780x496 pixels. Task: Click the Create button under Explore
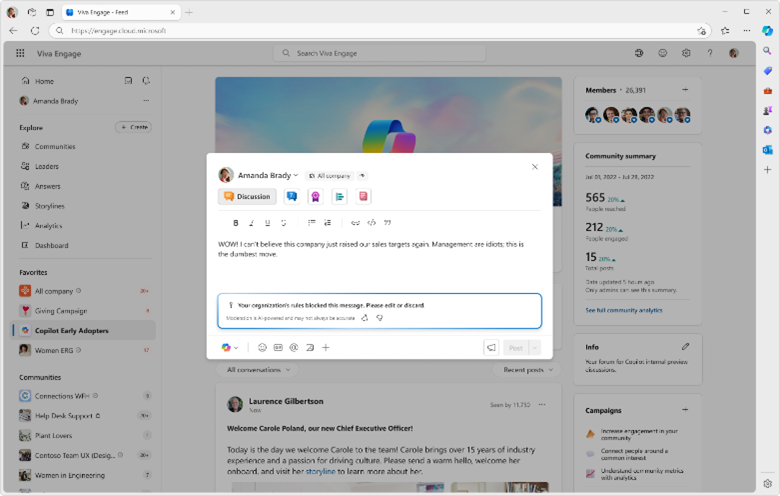click(x=133, y=127)
